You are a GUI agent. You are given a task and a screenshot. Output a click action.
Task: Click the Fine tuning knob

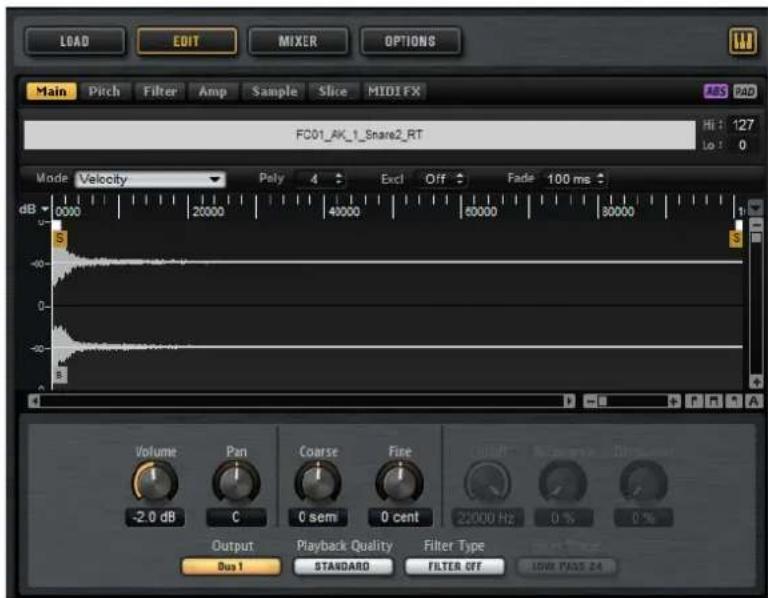(x=400, y=482)
